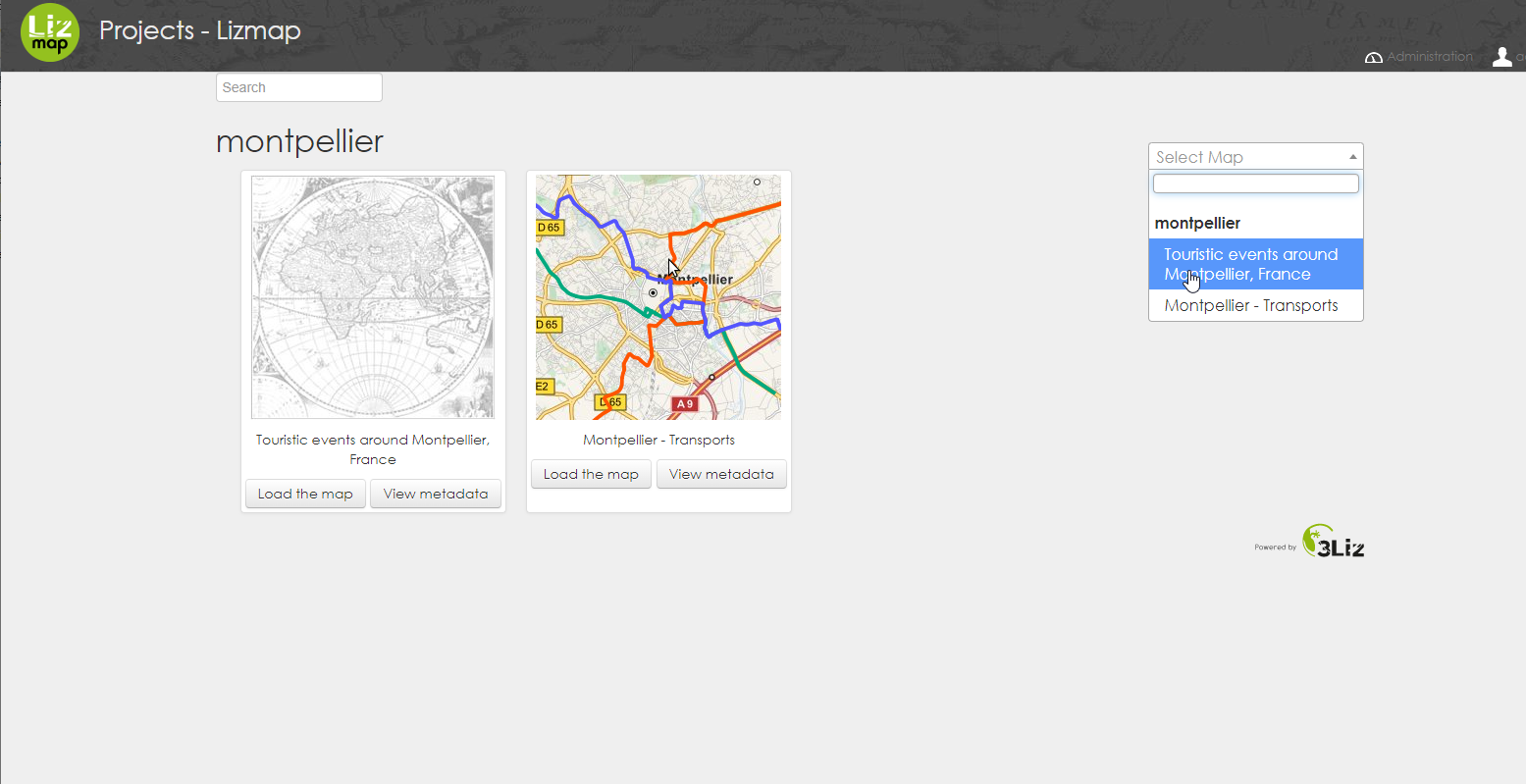Click the montpellier repository heading
This screenshot has height=784, width=1526.
point(299,141)
